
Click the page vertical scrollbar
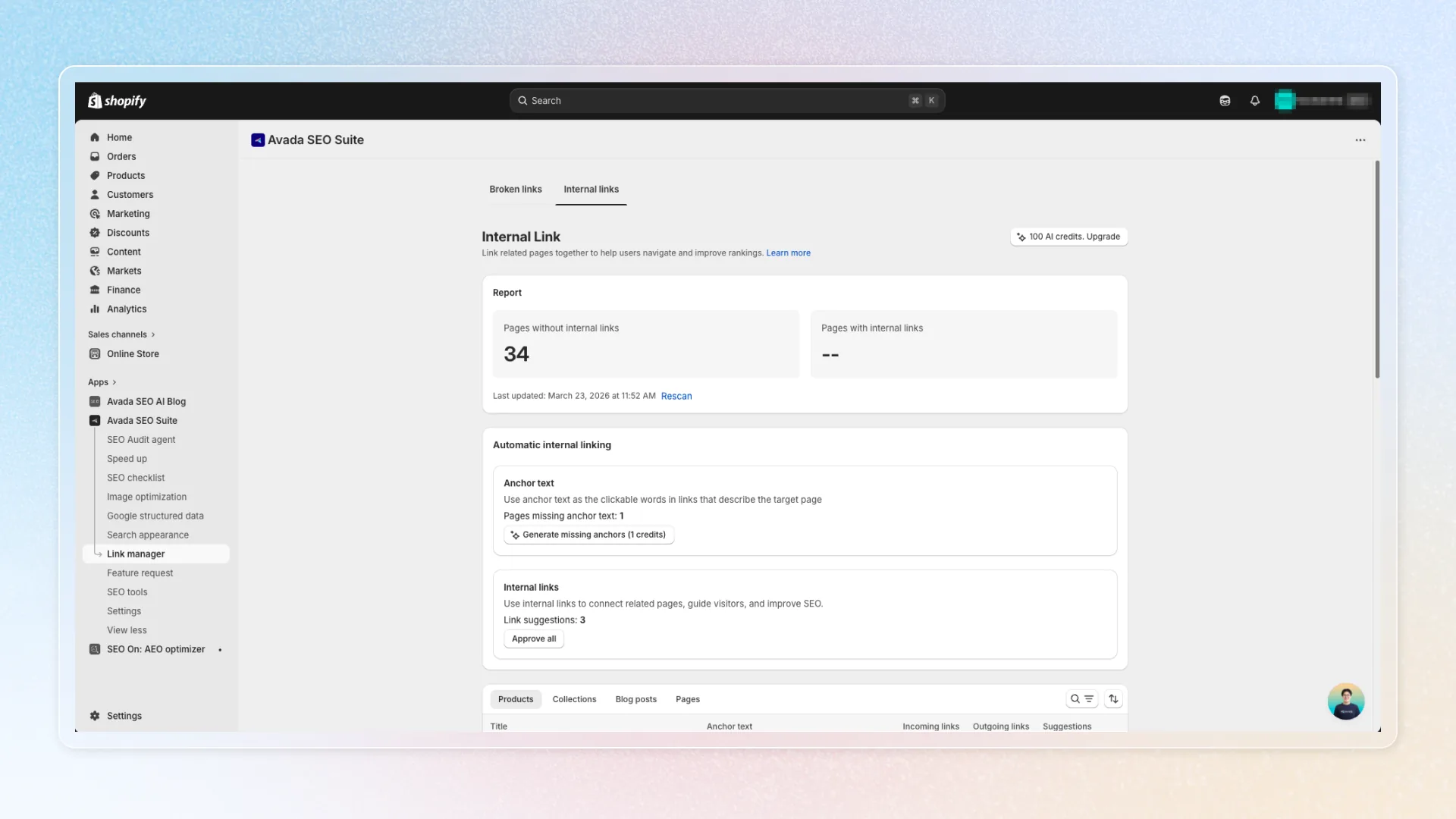tap(1377, 269)
